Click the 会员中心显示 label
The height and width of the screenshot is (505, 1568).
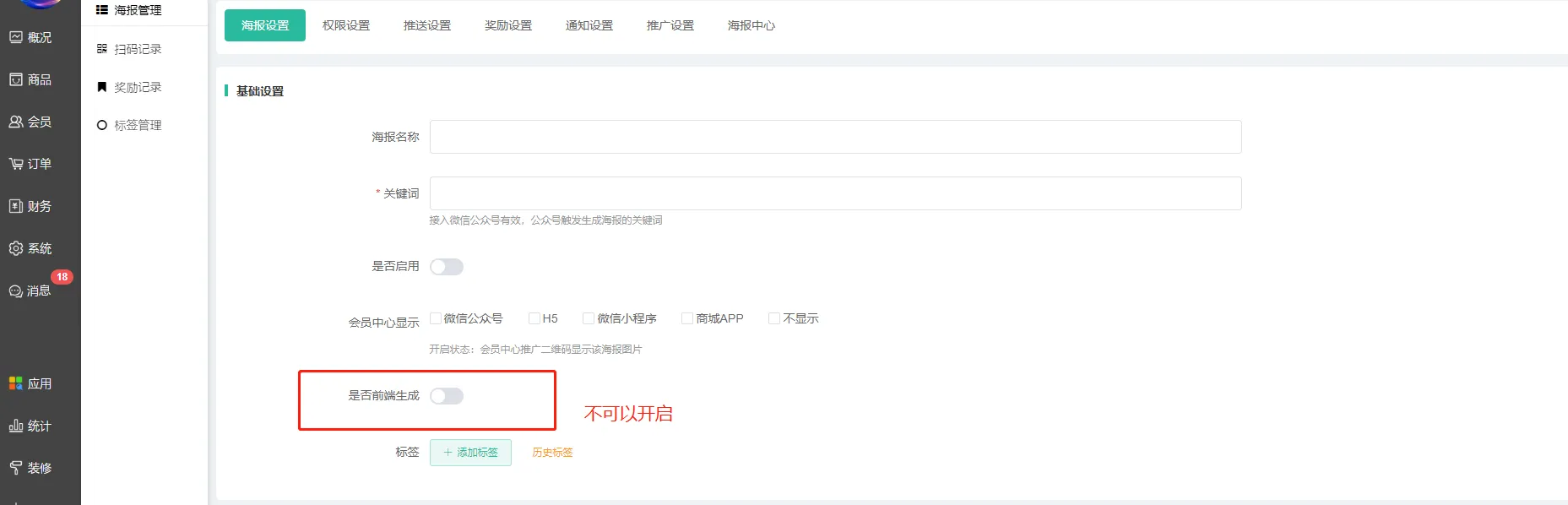pos(383,323)
